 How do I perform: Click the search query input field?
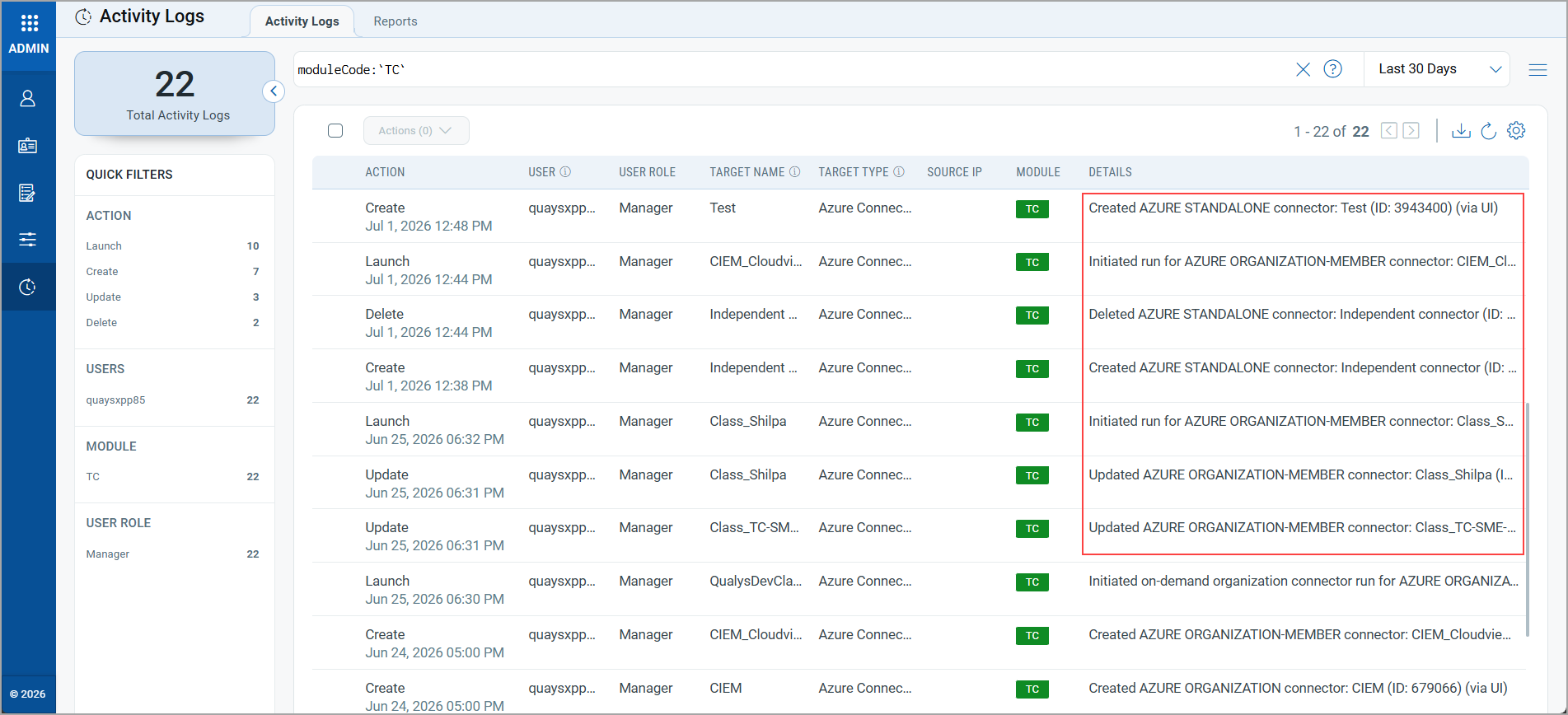(x=791, y=70)
